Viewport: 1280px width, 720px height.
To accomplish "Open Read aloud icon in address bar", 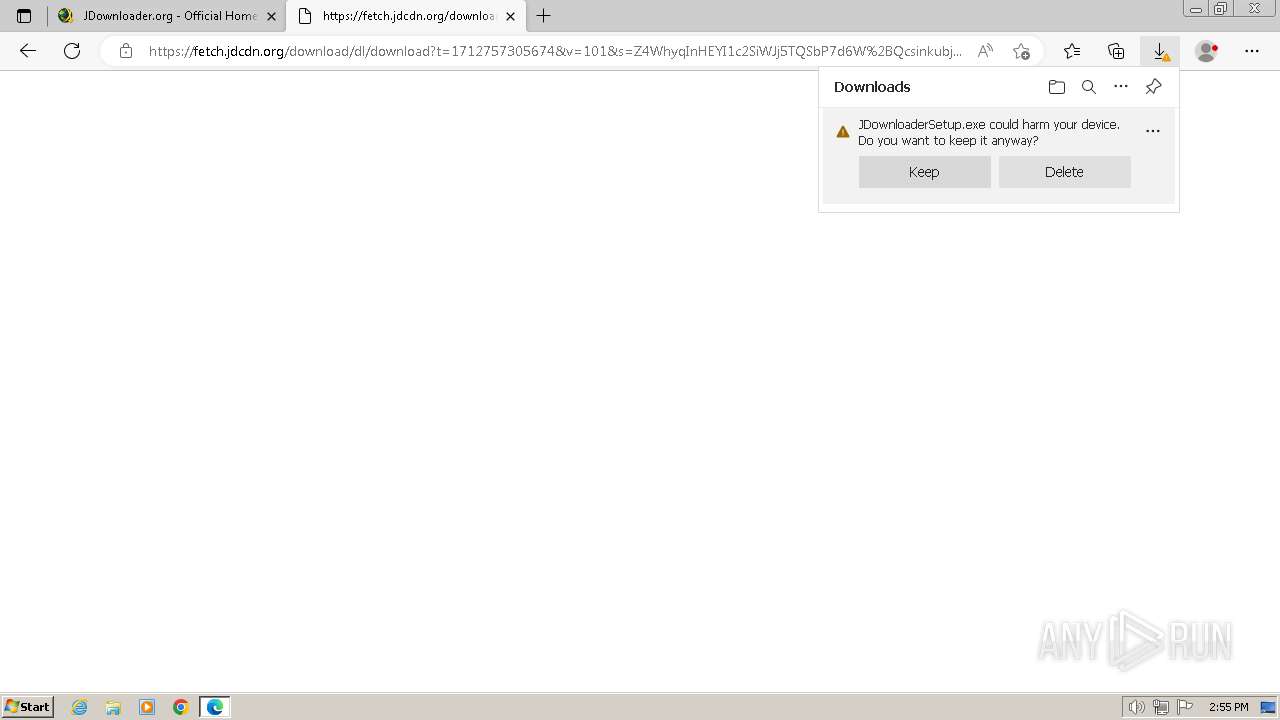I will (x=985, y=51).
